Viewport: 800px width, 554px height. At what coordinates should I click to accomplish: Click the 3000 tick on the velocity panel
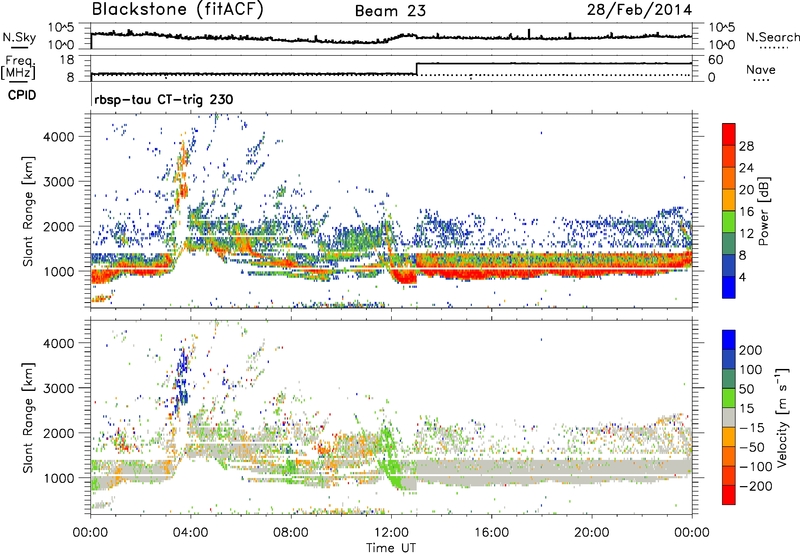coord(58,388)
